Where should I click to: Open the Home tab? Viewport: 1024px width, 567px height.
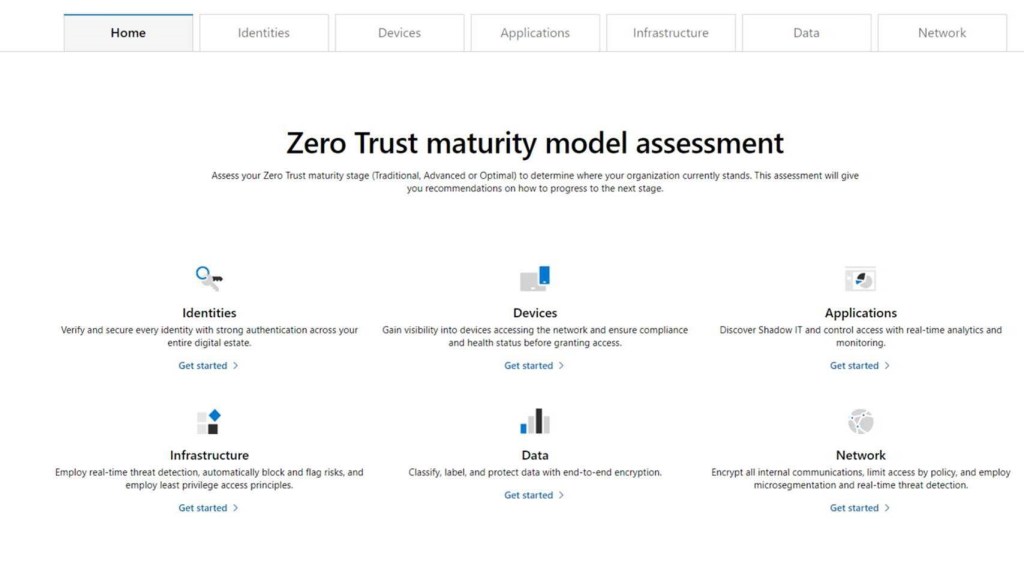click(128, 33)
